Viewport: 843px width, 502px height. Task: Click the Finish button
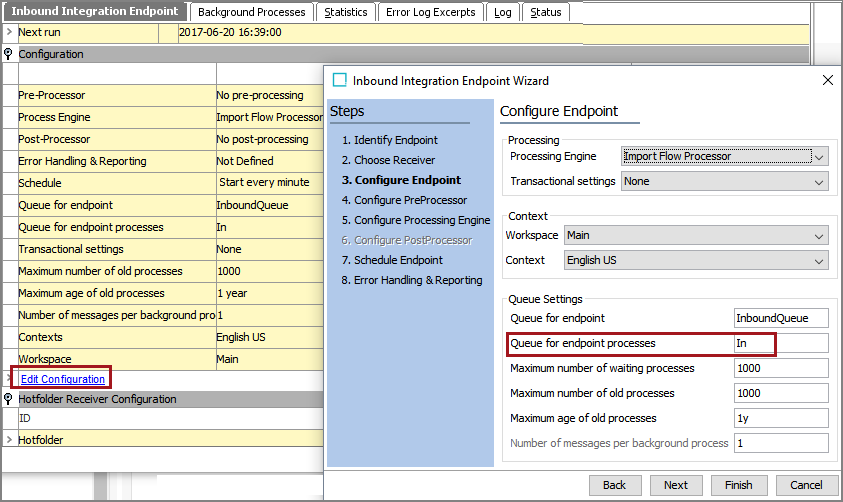[738, 485]
